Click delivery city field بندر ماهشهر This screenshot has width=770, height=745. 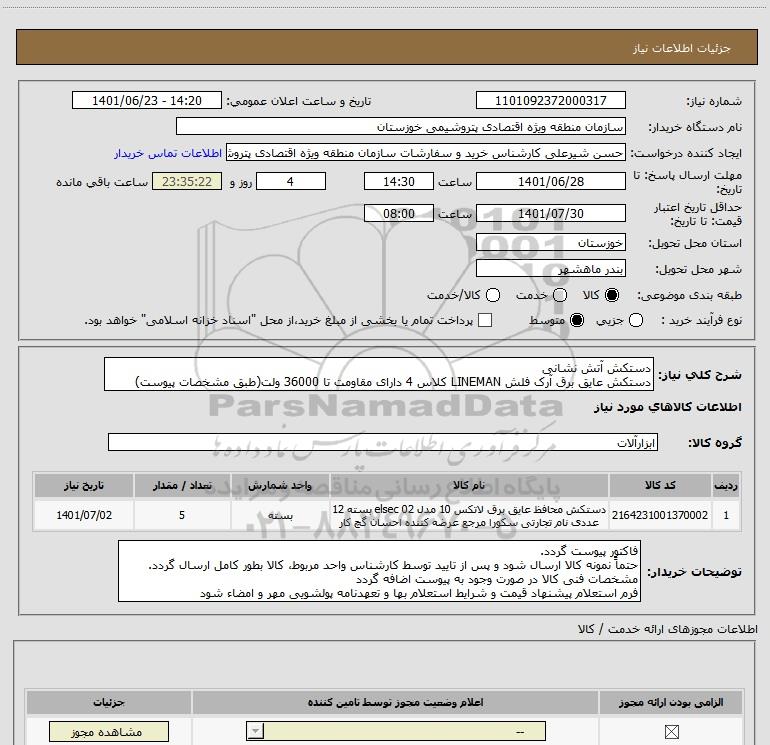coord(550,269)
